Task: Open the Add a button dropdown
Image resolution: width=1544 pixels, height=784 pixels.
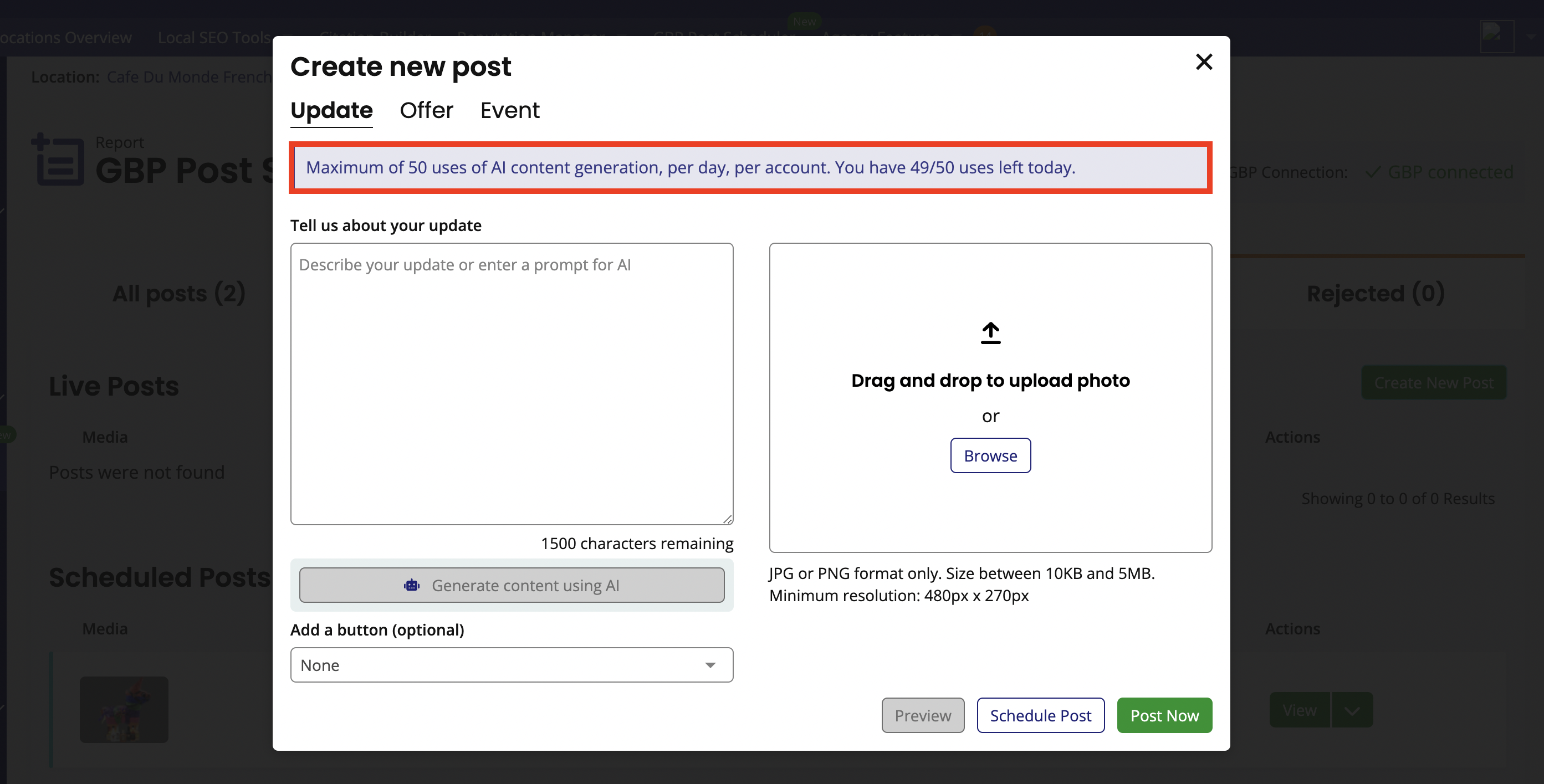Action: 512,665
